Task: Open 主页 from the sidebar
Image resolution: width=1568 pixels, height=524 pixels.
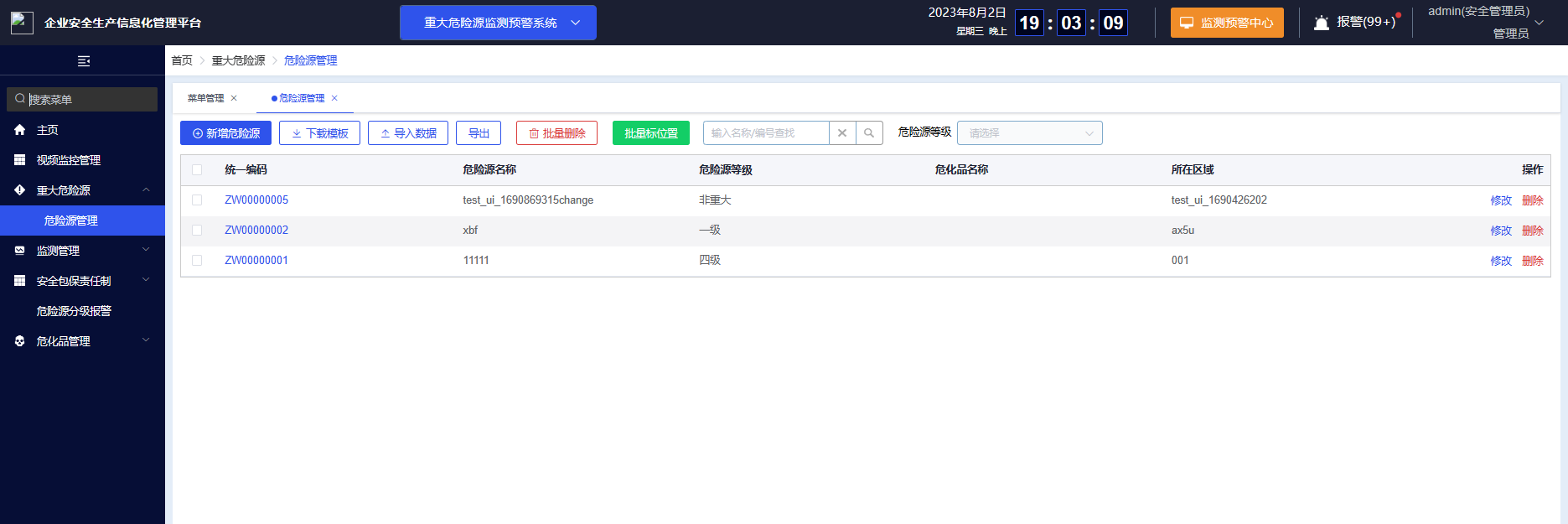Action: click(82, 130)
